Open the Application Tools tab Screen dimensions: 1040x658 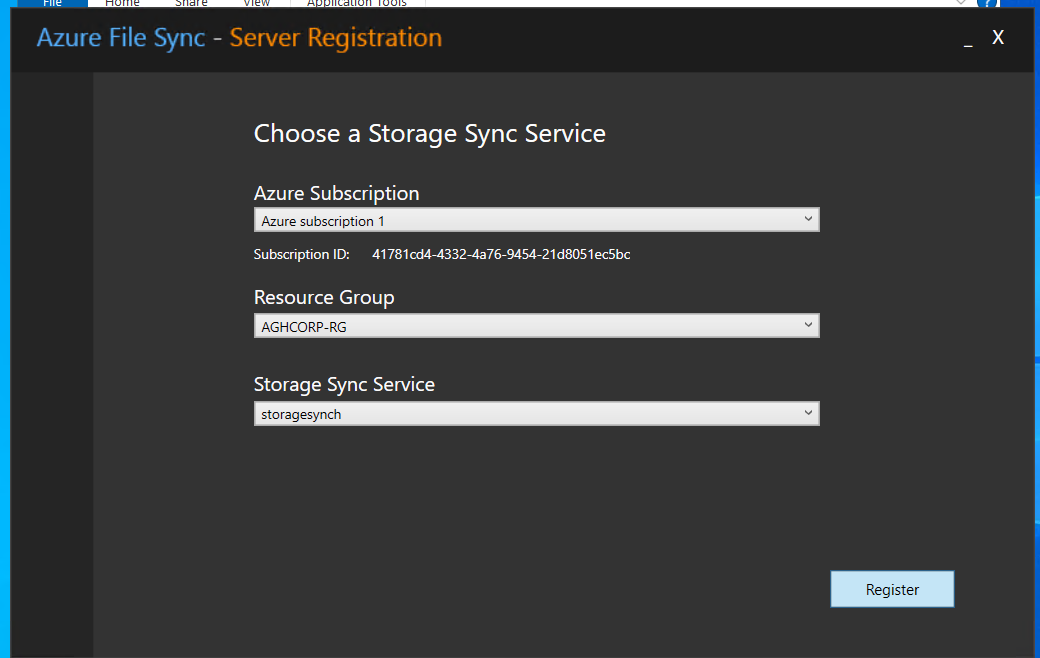click(357, 3)
